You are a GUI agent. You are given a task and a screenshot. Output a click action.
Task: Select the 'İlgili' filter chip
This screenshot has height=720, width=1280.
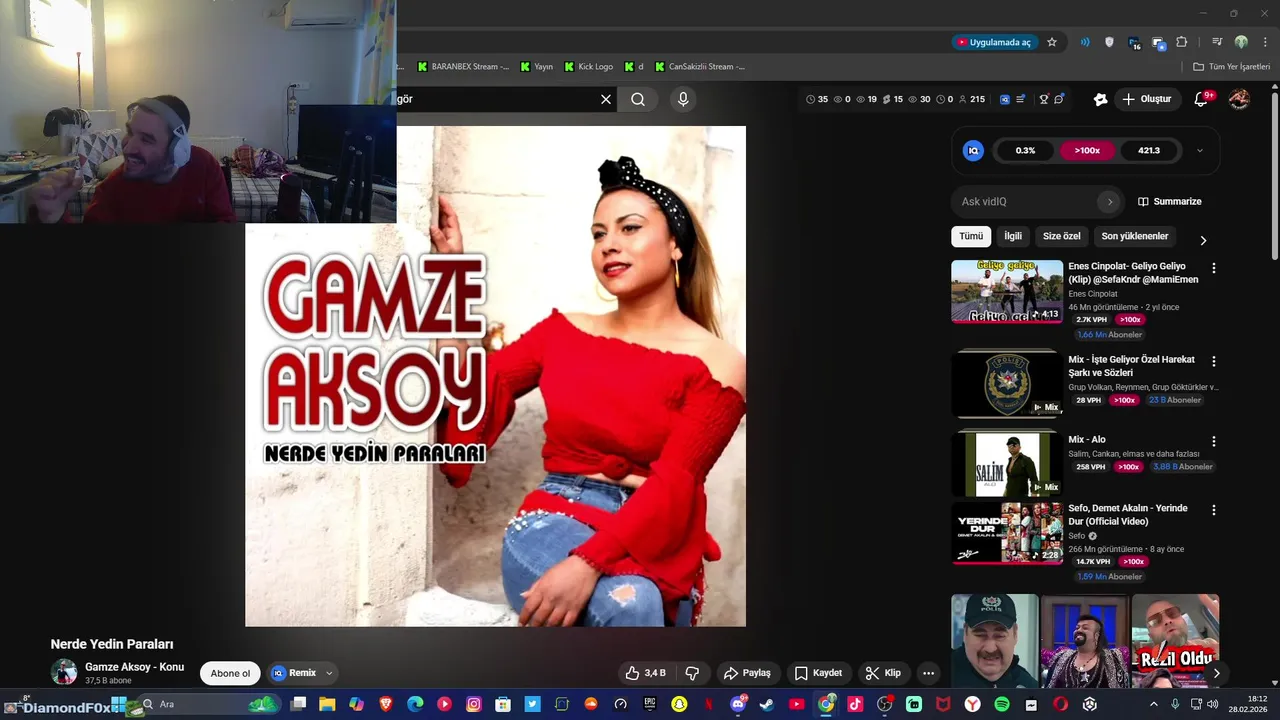1013,236
